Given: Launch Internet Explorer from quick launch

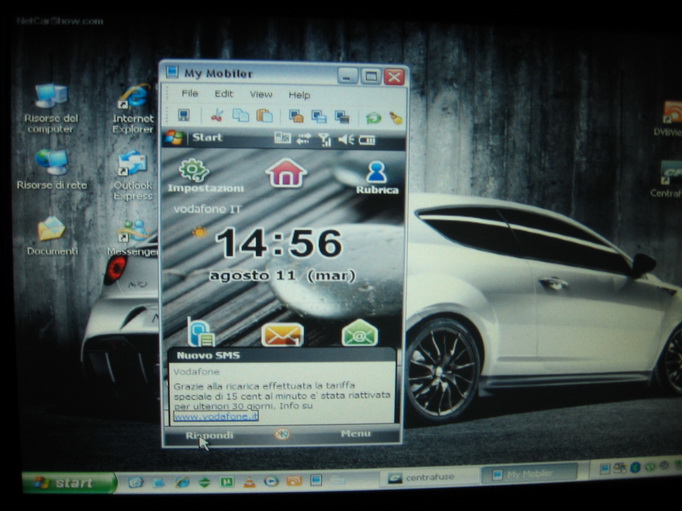Looking at the screenshot, I should click(x=182, y=482).
